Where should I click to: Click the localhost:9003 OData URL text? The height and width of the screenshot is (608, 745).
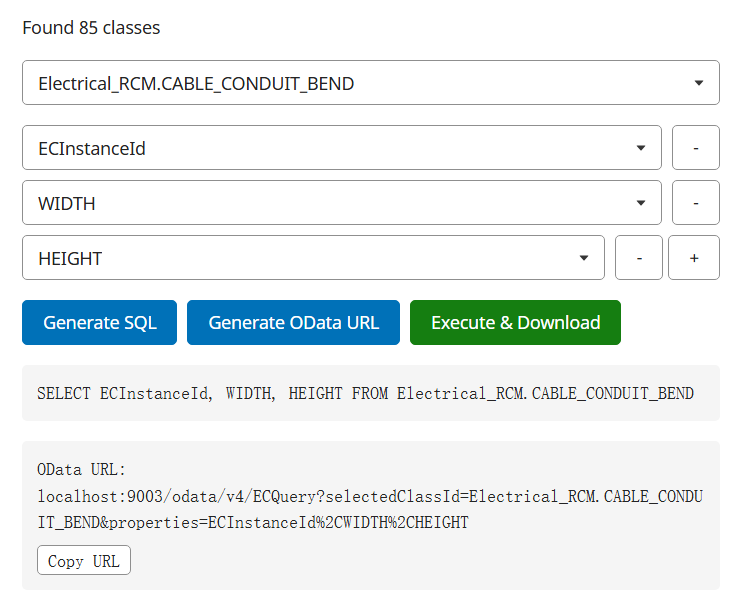370,510
